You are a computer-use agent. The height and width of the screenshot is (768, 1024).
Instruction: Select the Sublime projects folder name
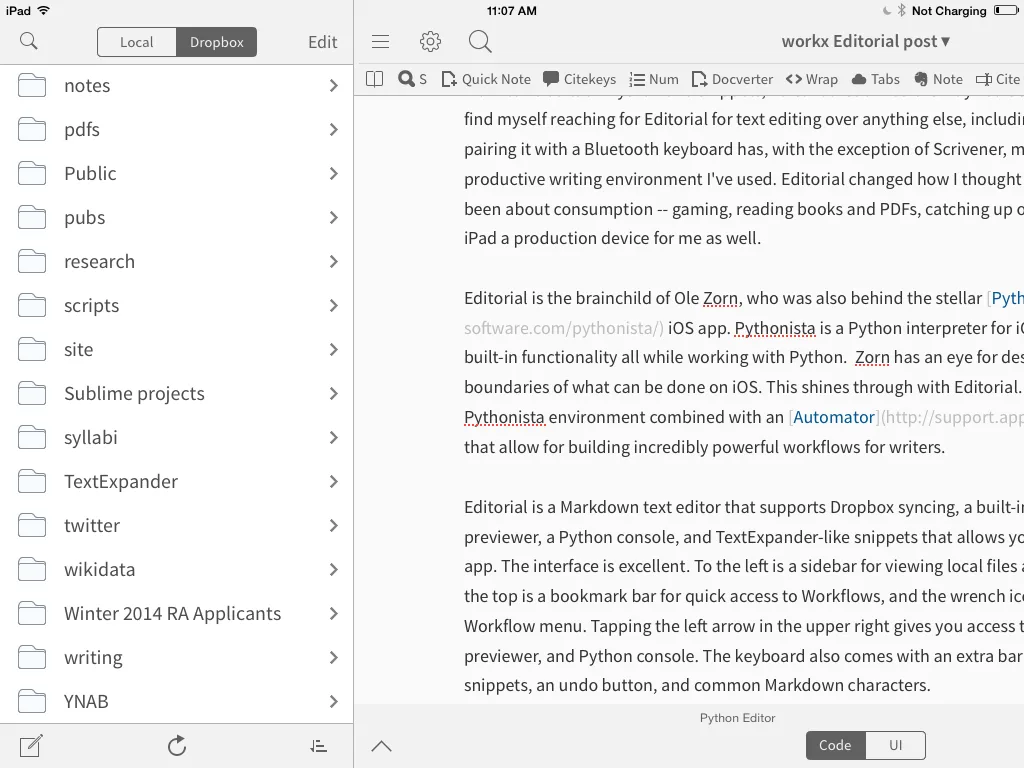[134, 394]
